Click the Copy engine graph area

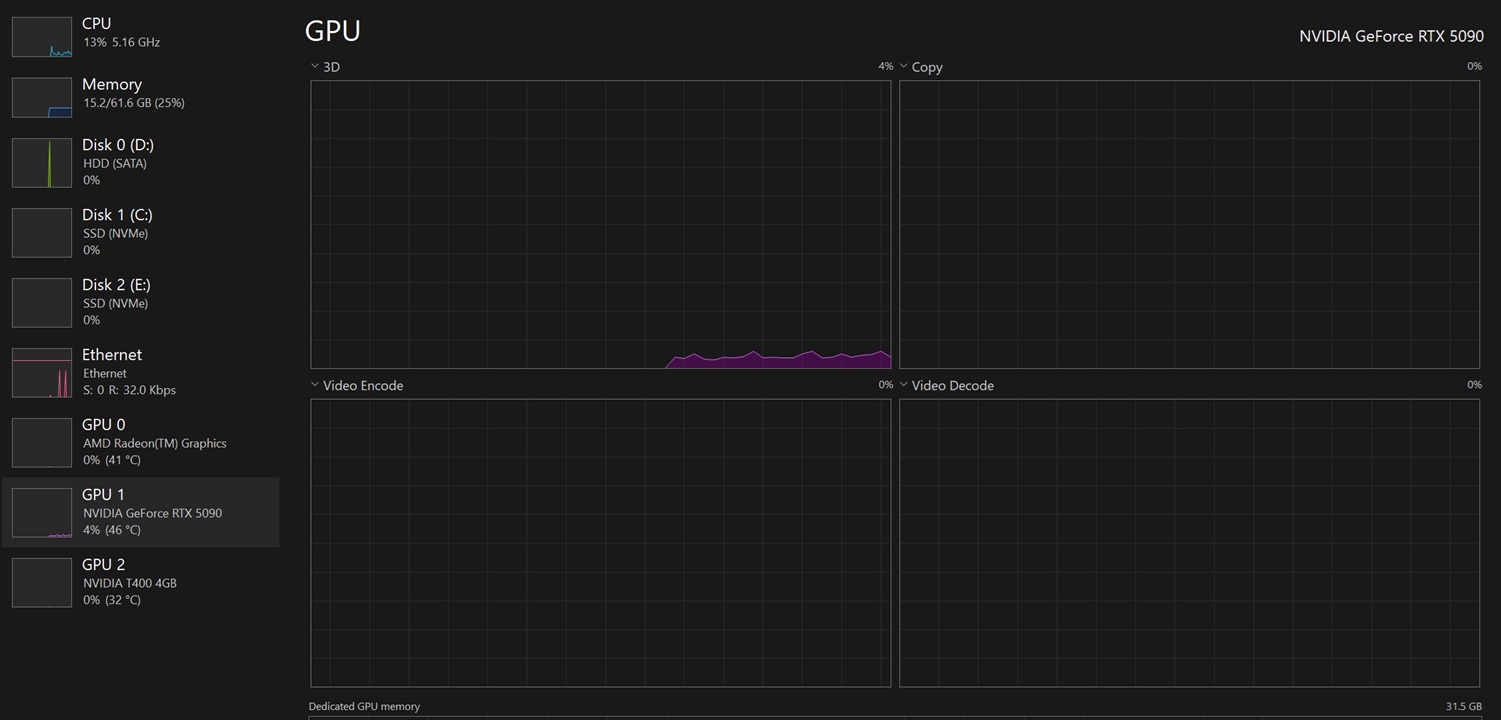coord(1189,224)
